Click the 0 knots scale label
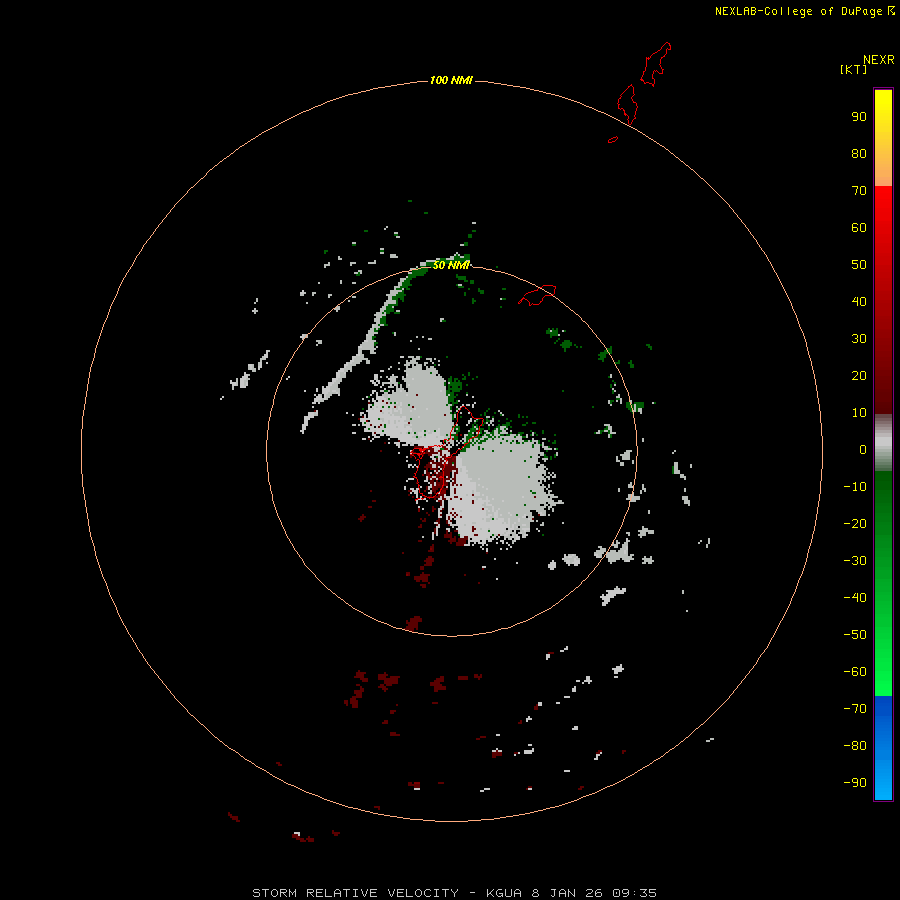Image resolution: width=900 pixels, height=900 pixels. pos(863,450)
